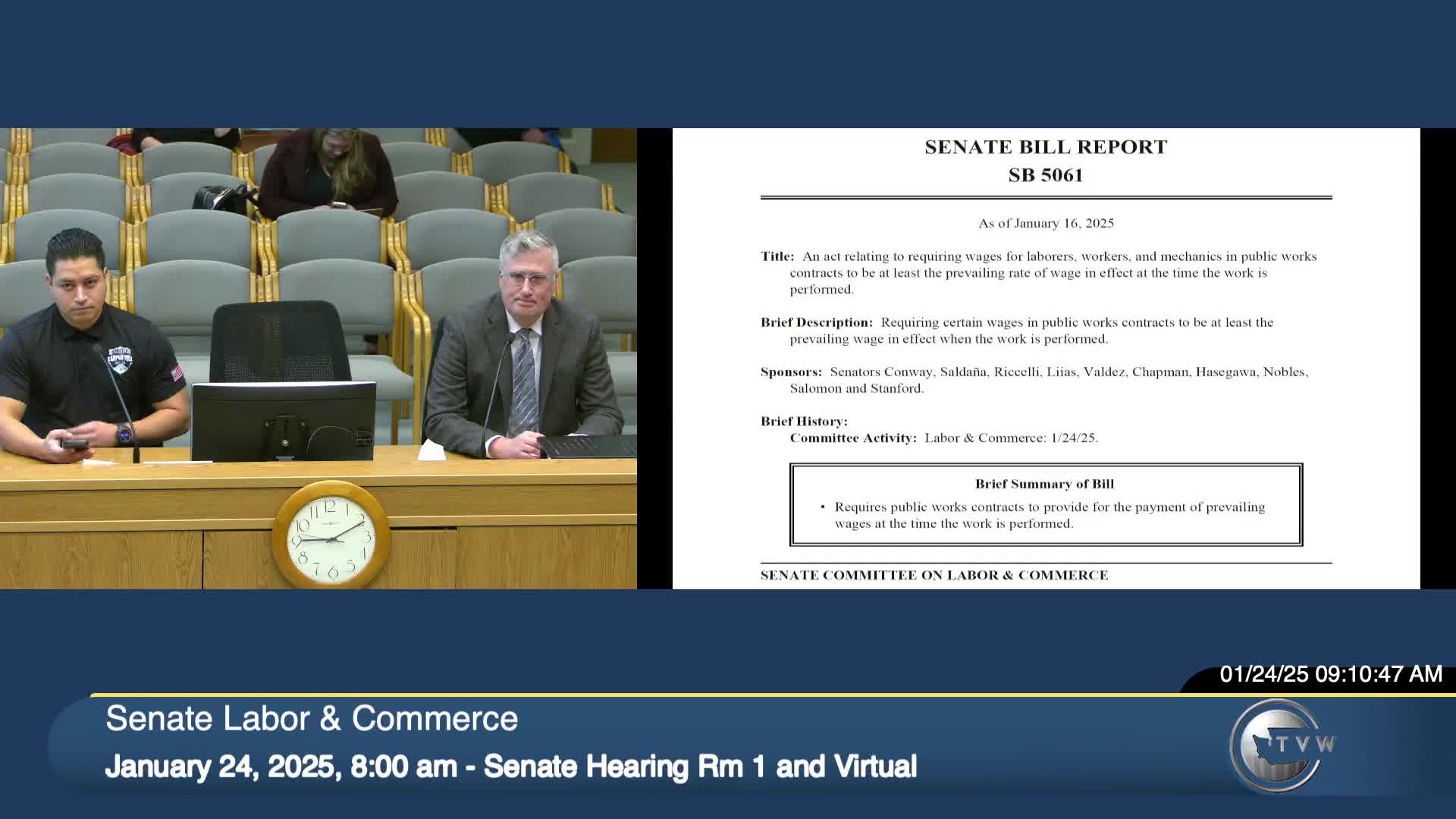Click the tablet in front of suited man
The height and width of the screenshot is (819, 1456).
[587, 446]
